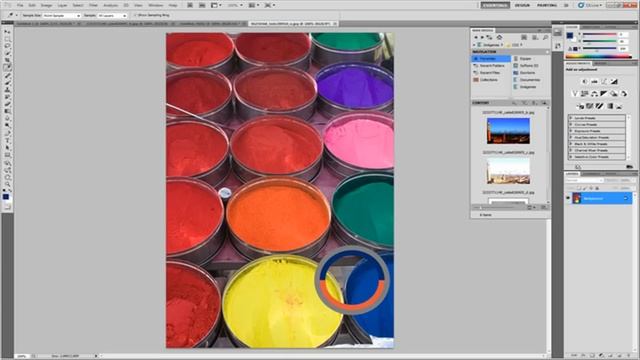Select Favorites in the Mini Bridge navigation
Viewport: 640px width, 360px height.
[x=491, y=59]
